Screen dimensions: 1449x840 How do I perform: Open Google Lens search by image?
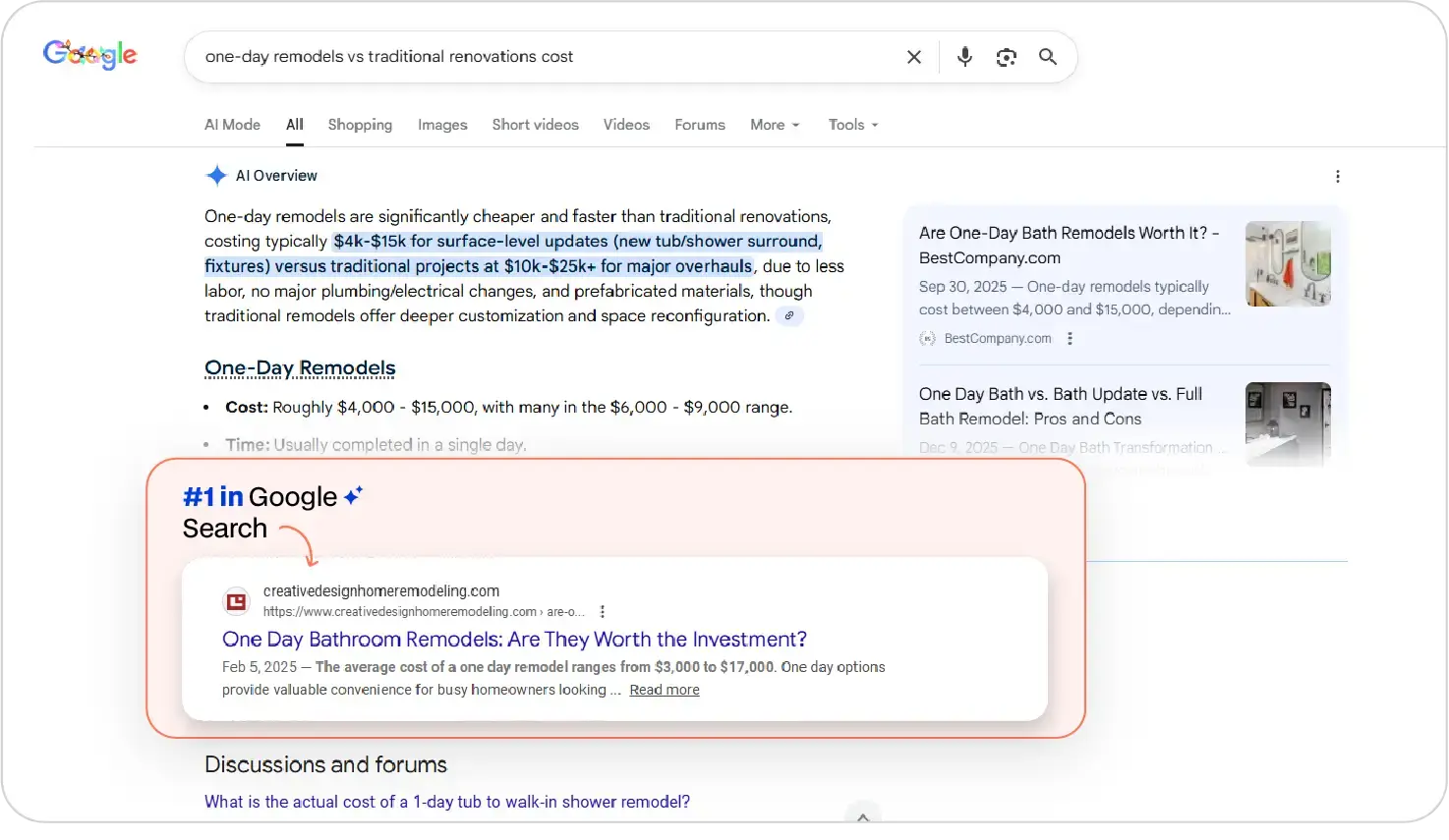click(x=1006, y=56)
